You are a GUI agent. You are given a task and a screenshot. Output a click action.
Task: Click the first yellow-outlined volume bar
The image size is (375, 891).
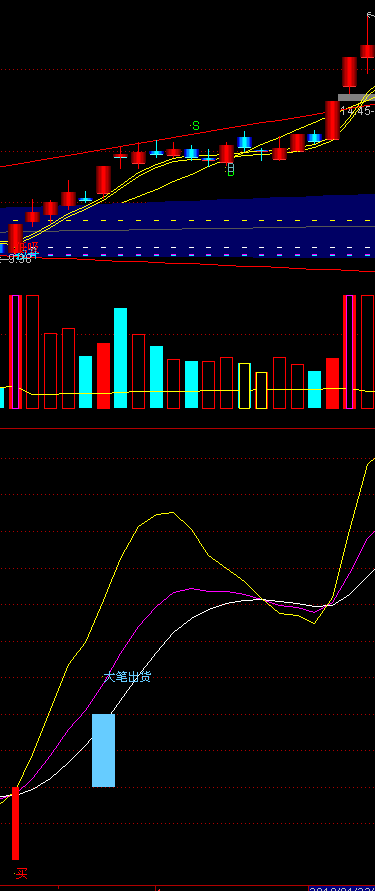tap(244, 386)
